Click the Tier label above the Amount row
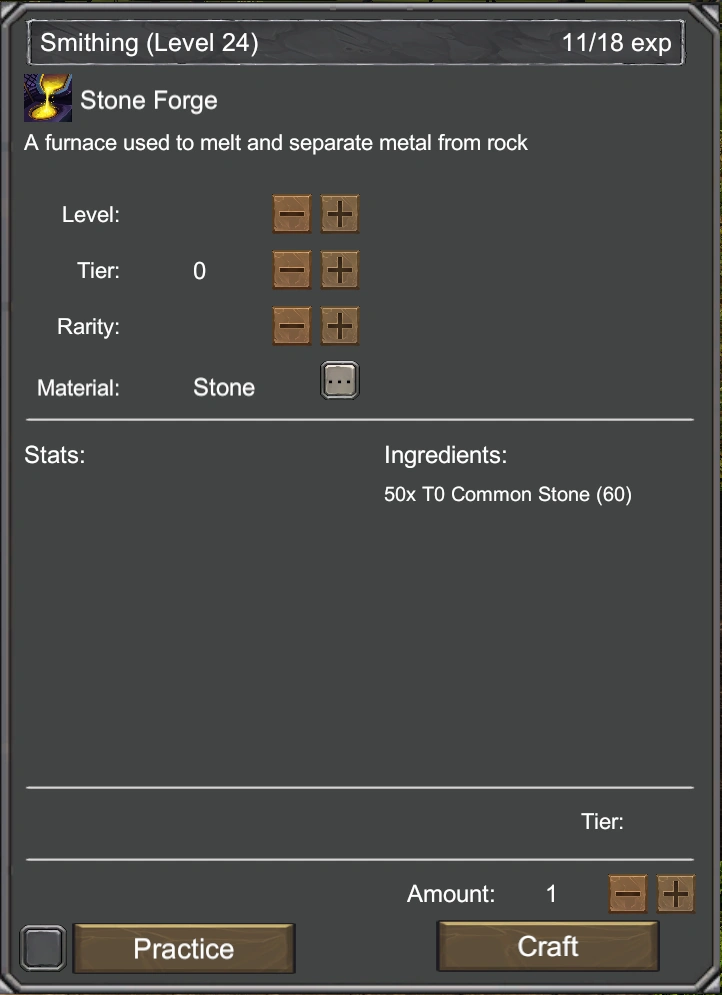 [603, 821]
